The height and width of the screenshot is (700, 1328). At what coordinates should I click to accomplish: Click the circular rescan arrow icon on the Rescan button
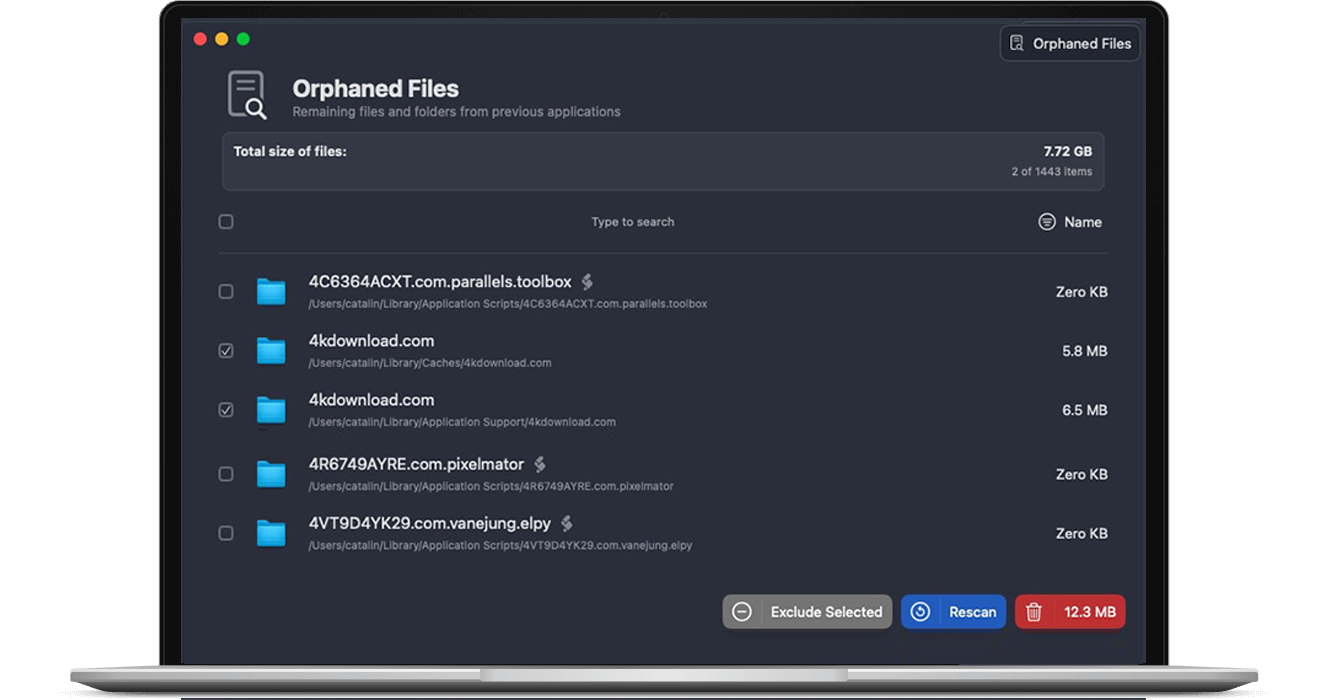921,611
